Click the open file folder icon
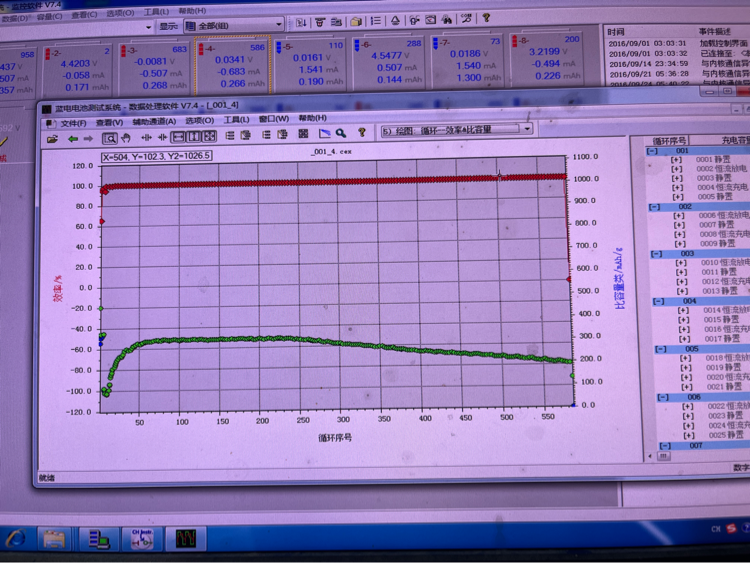 pos(51,139)
